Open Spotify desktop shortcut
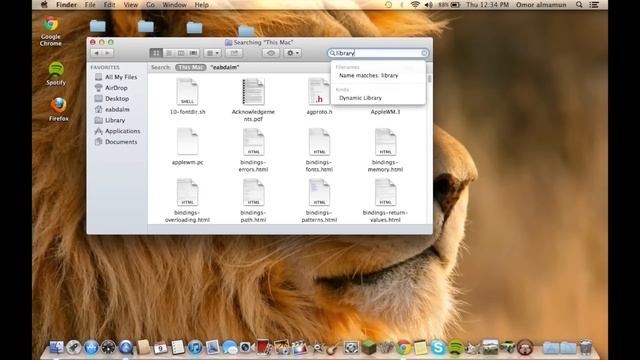The width and height of the screenshot is (640, 360). tap(56, 73)
